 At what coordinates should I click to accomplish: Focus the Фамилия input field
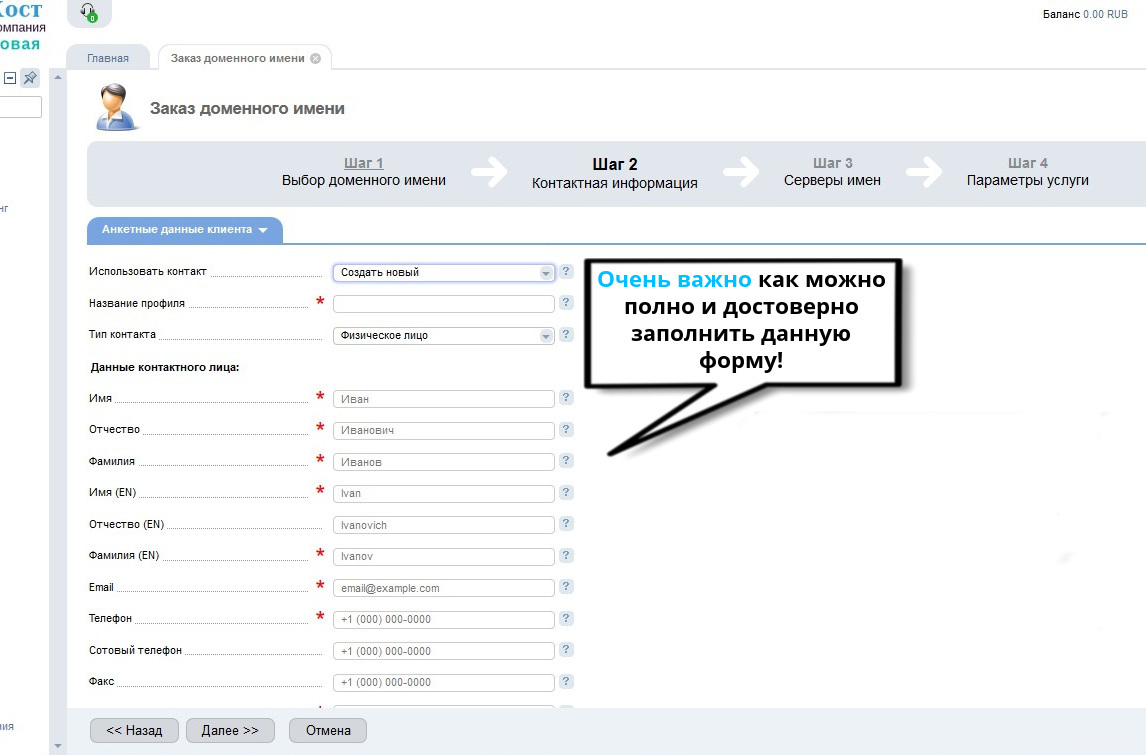click(x=444, y=462)
